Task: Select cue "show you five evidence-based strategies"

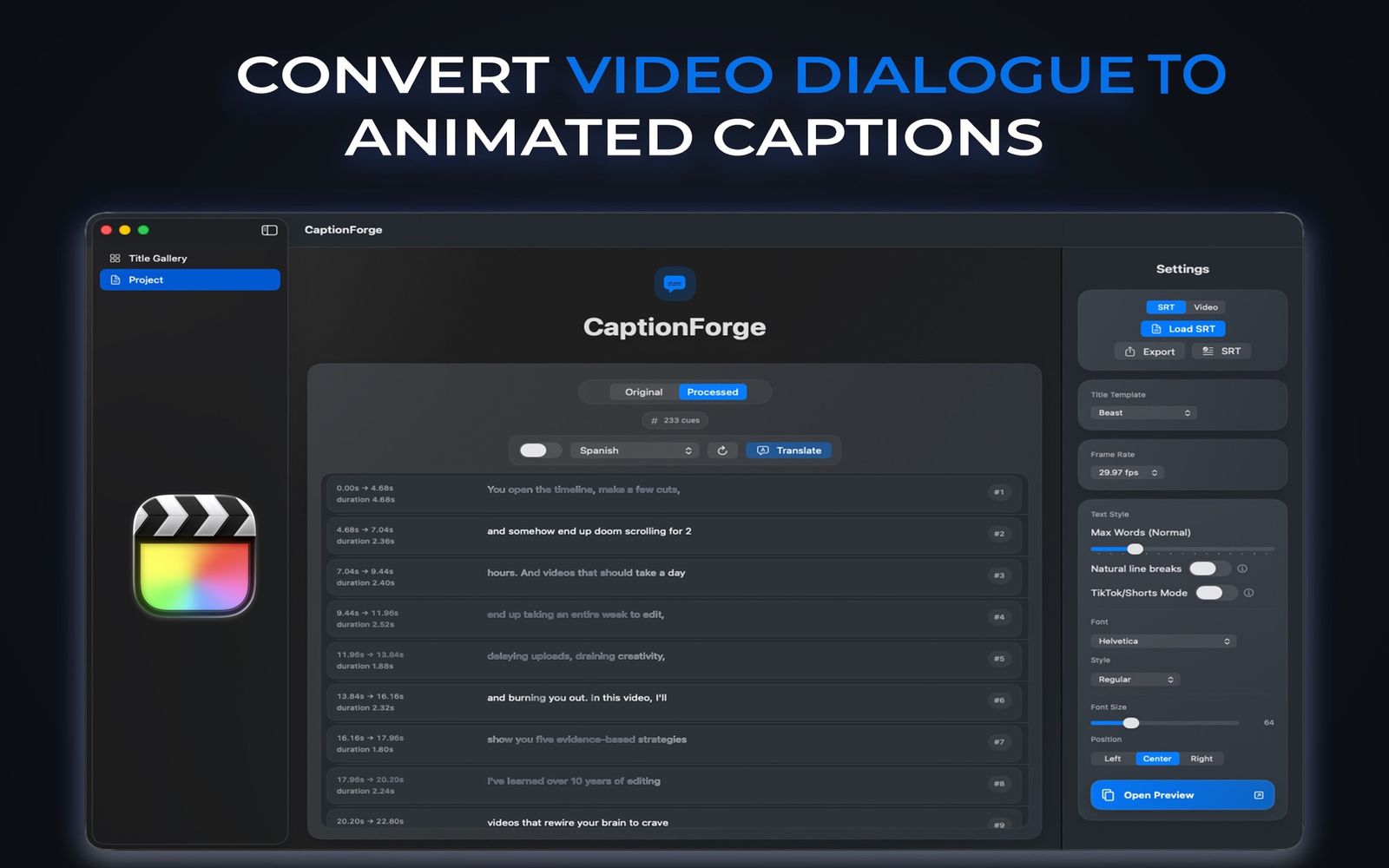Action: [x=674, y=743]
